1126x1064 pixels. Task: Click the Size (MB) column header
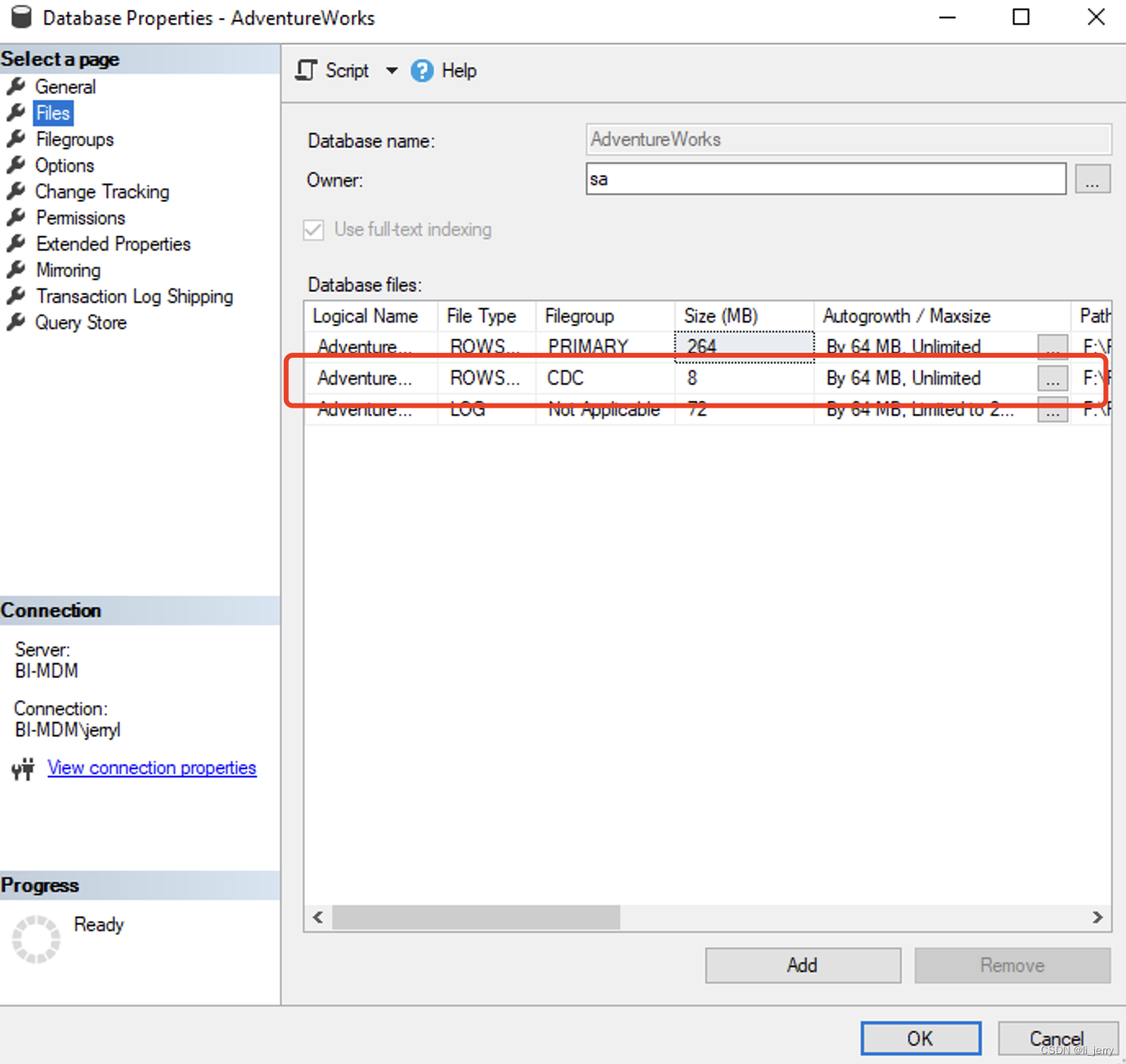click(745, 316)
